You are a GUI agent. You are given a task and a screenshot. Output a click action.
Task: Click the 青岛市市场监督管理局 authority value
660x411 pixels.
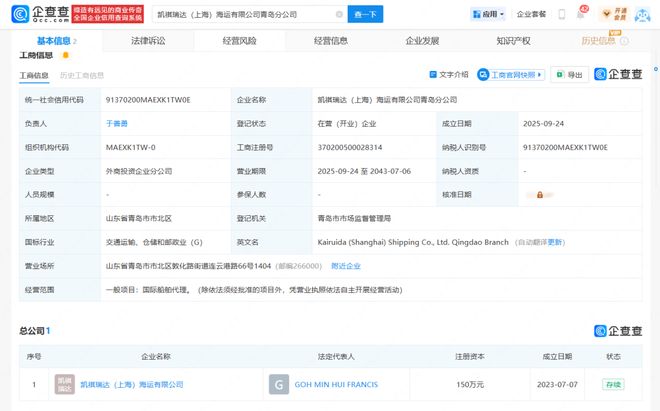(354, 219)
